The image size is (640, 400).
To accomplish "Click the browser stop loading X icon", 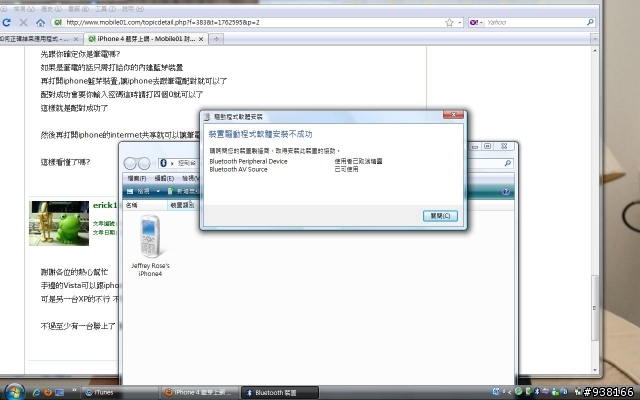I will click(23, 22).
